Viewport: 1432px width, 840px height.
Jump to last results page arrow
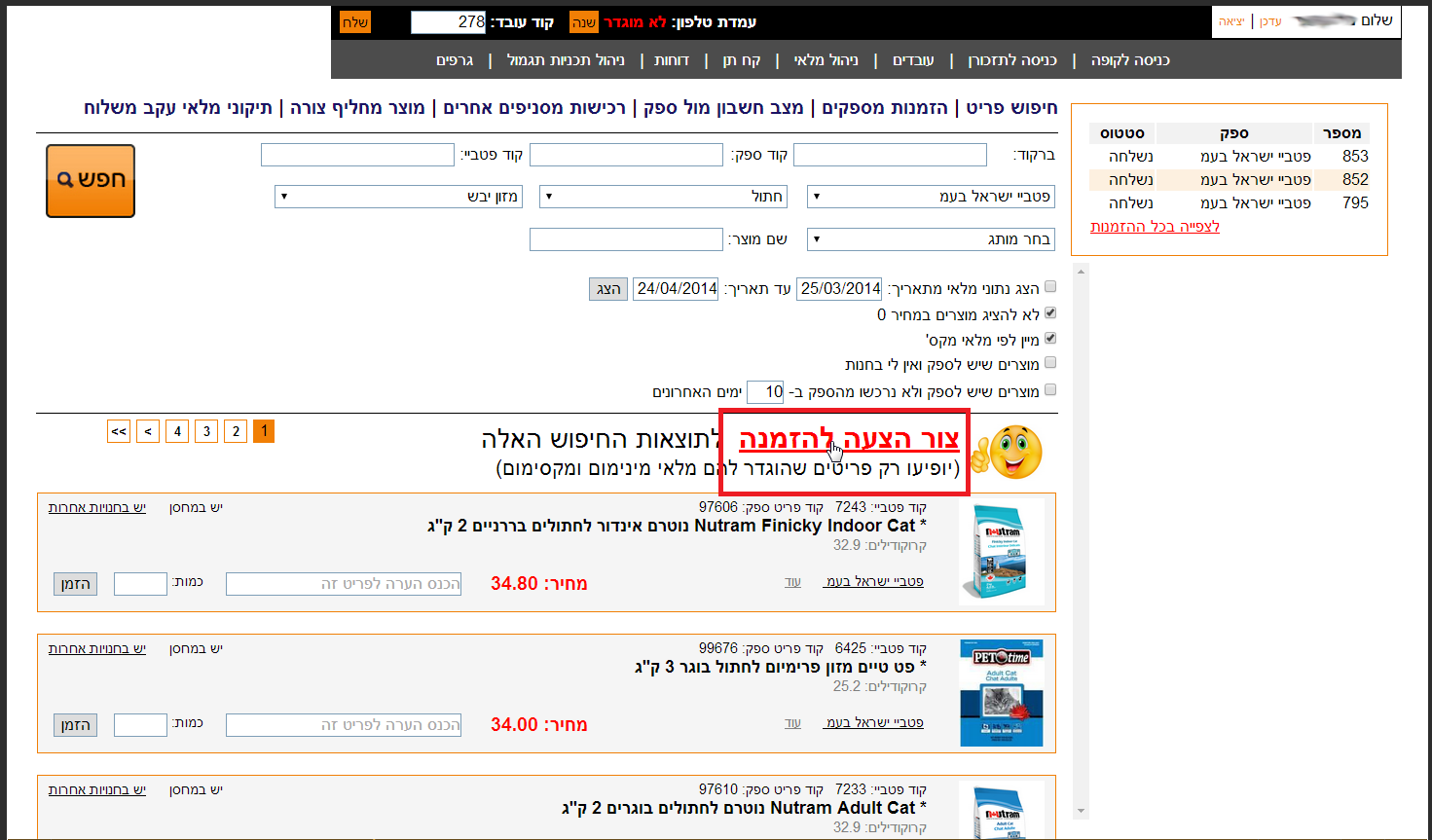pyautogui.click(x=119, y=431)
